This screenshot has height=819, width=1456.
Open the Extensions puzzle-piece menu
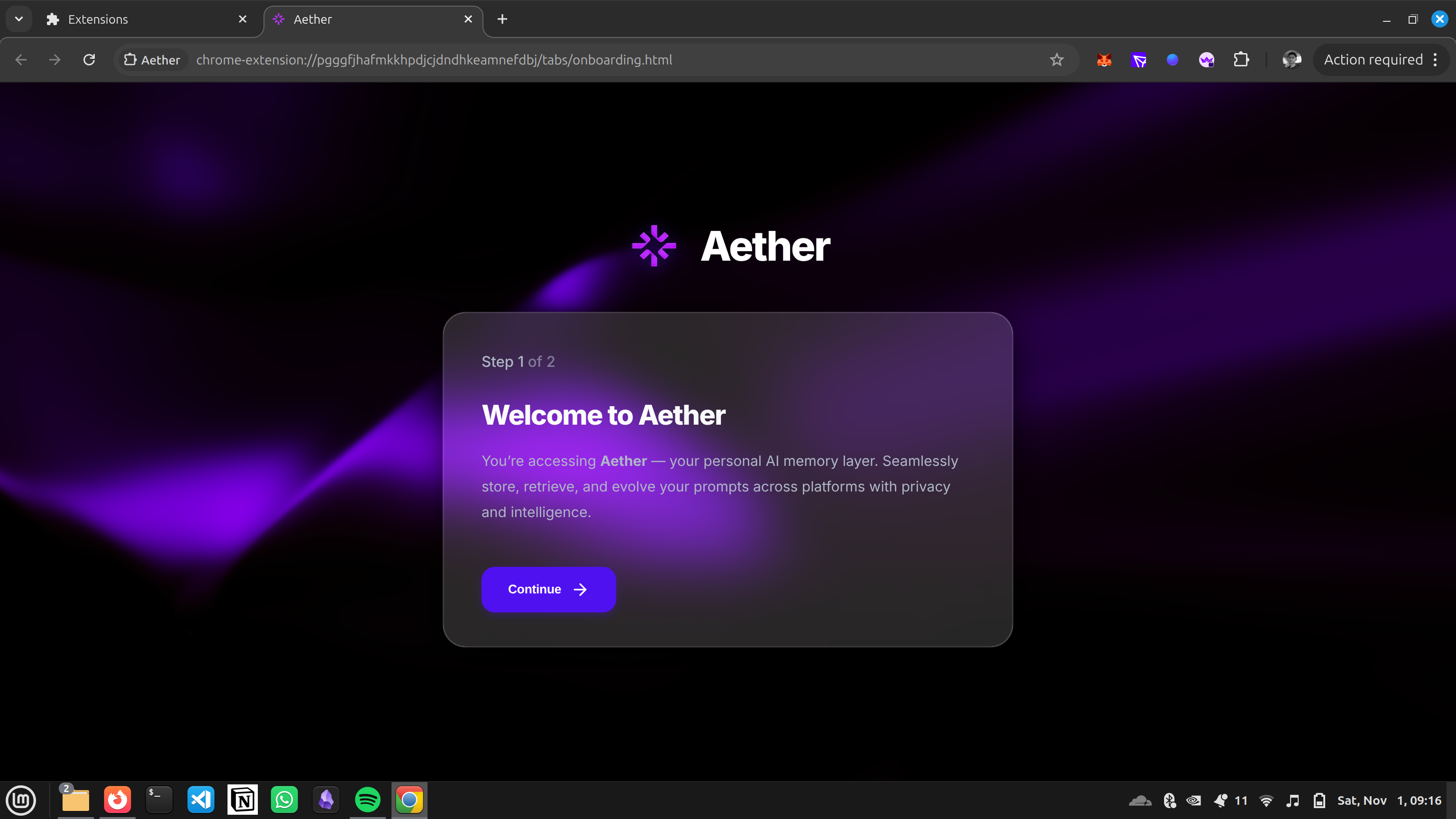1241,60
